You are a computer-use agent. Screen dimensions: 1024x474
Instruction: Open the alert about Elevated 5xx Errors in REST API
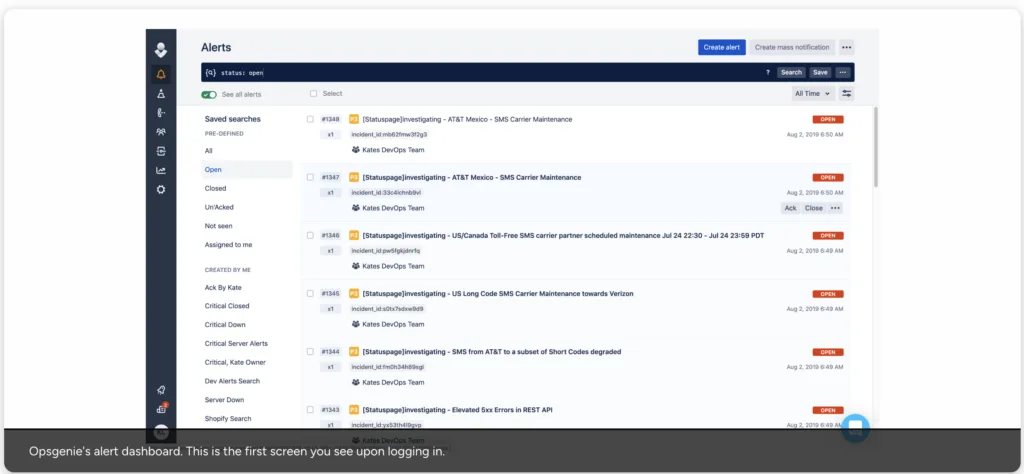click(460, 409)
